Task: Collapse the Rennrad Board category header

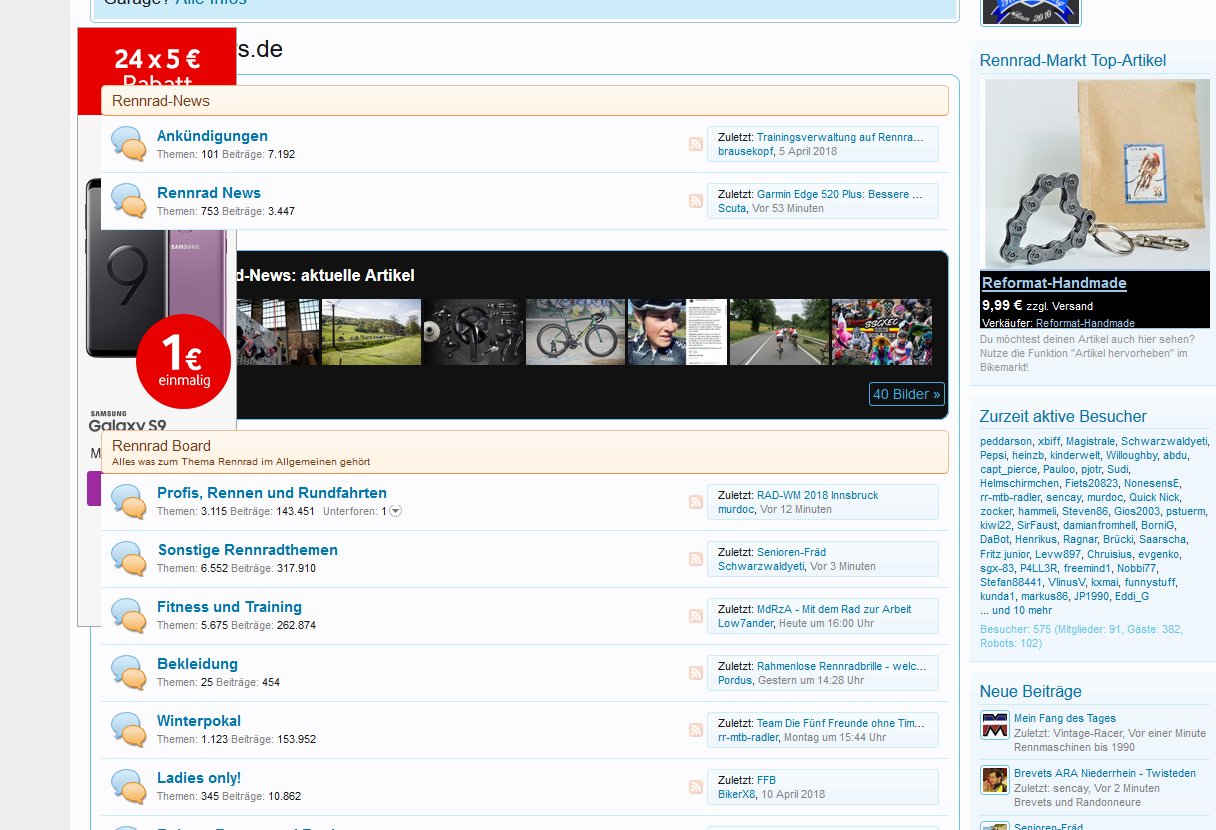Action: [524, 452]
